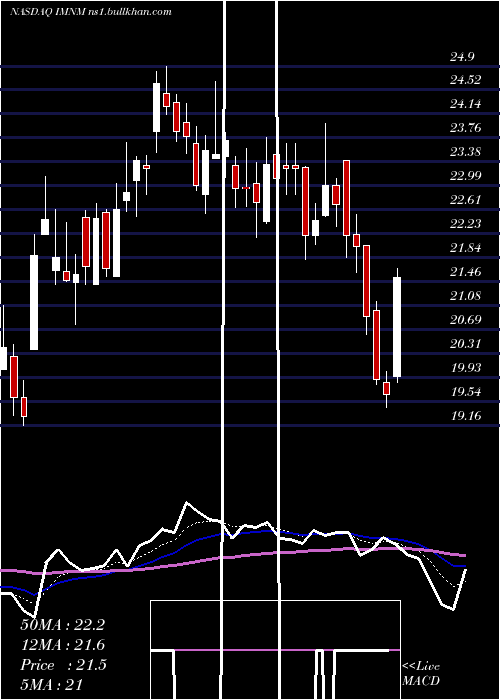This screenshot has height=700, width=500.
Task: Click the price label 24.14
Action: tap(466, 104)
